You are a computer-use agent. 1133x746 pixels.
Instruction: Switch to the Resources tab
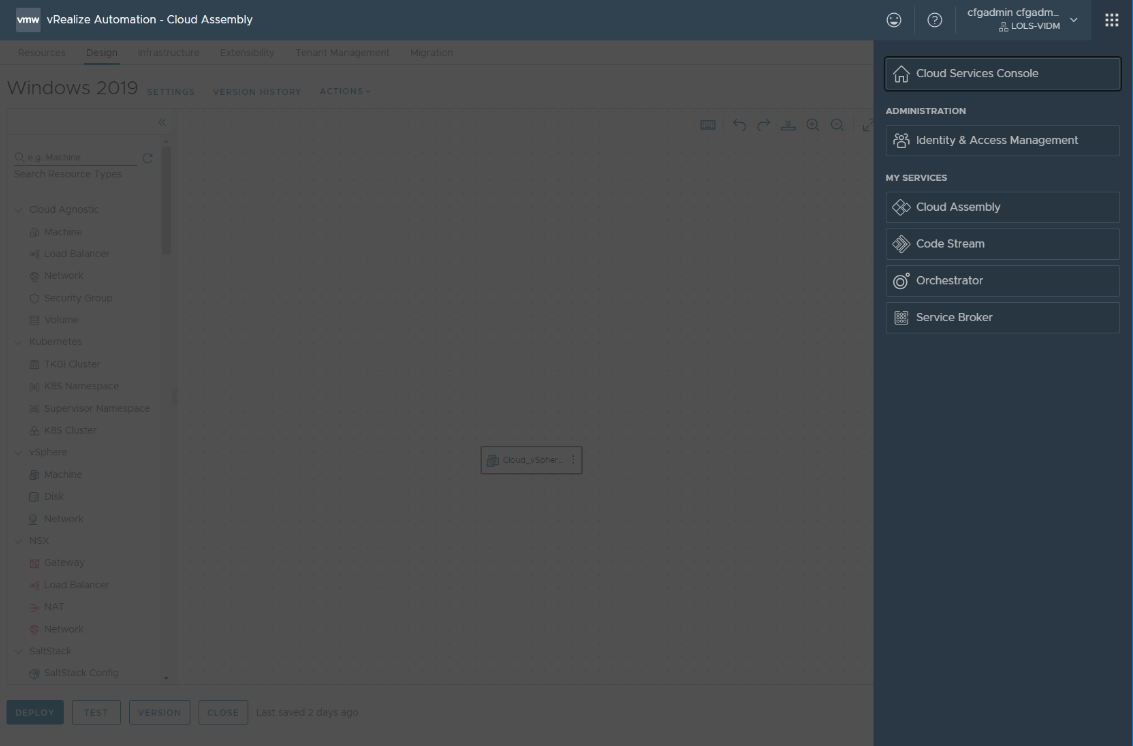(x=41, y=53)
